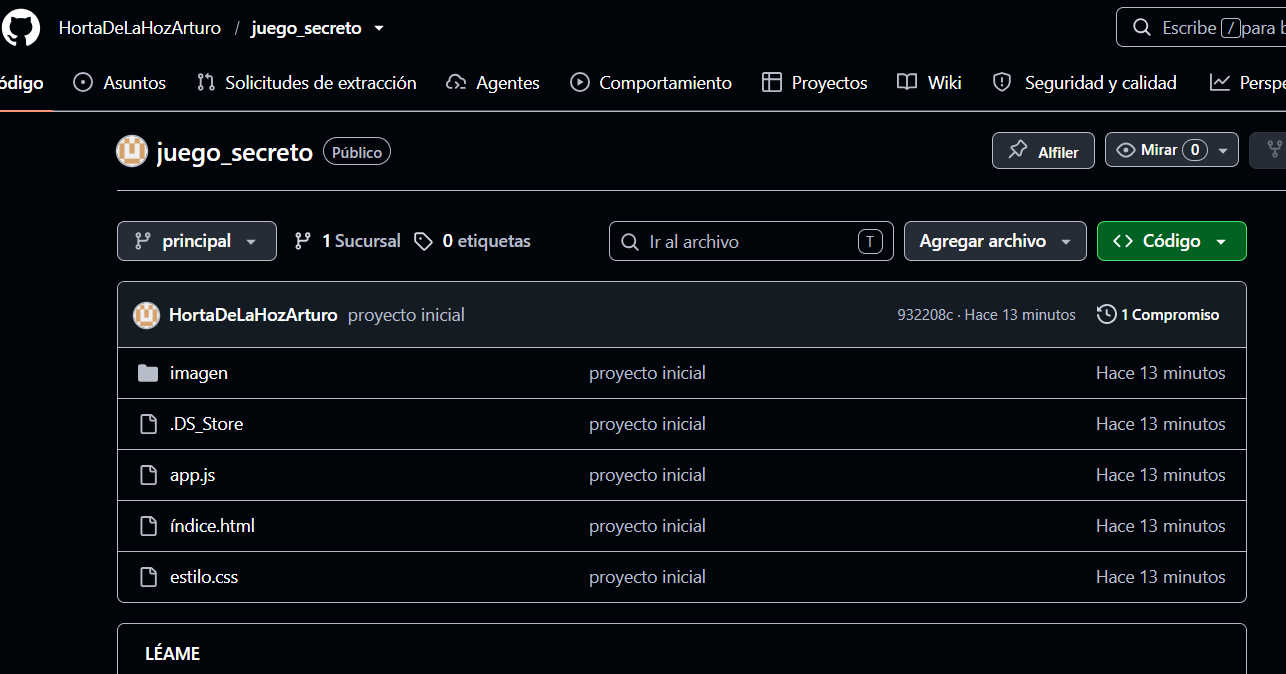
Task: Click the Wiki book icon
Action: pos(907,83)
